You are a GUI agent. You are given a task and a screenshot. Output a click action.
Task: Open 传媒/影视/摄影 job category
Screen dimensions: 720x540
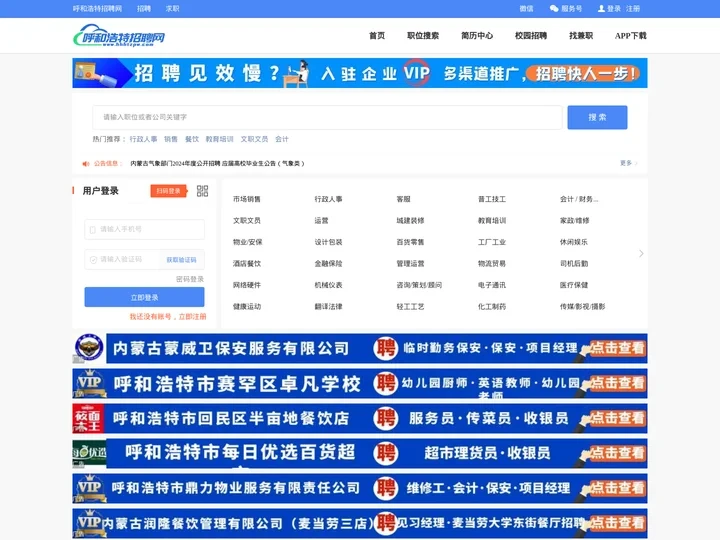tap(582, 307)
